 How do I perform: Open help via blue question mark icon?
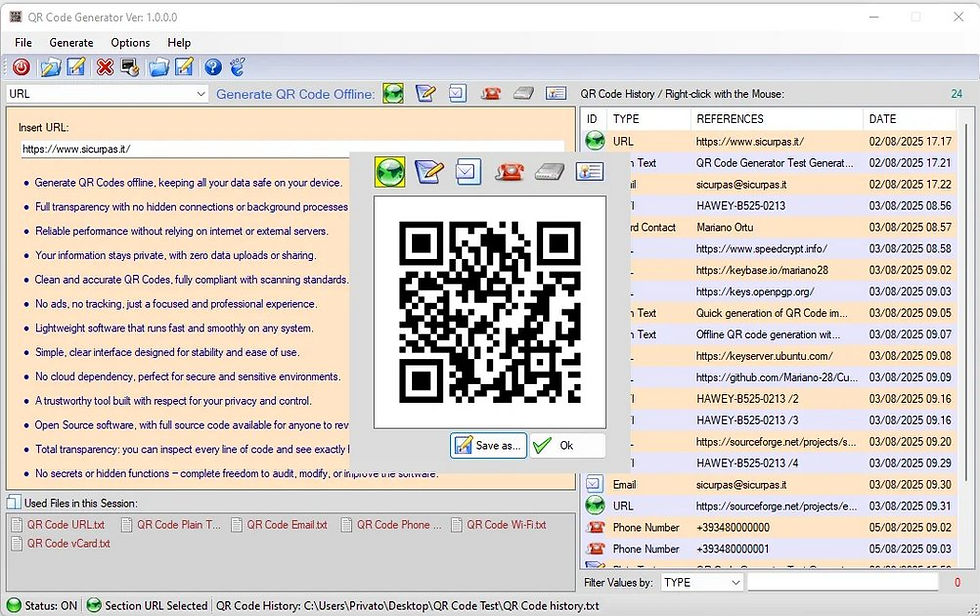coord(213,67)
